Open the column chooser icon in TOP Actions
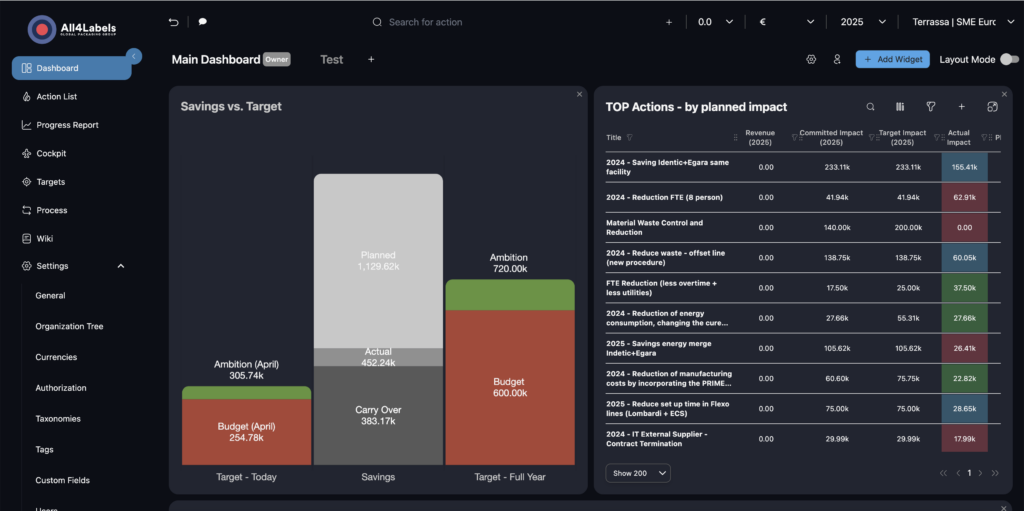The width and height of the screenshot is (1024, 511). (900, 107)
